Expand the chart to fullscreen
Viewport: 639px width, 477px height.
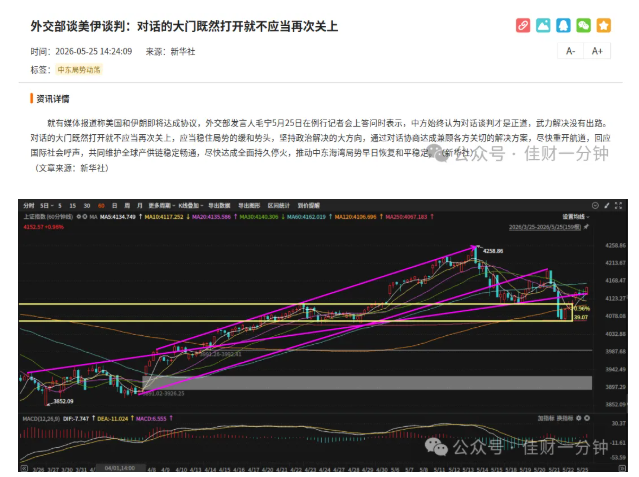618,205
